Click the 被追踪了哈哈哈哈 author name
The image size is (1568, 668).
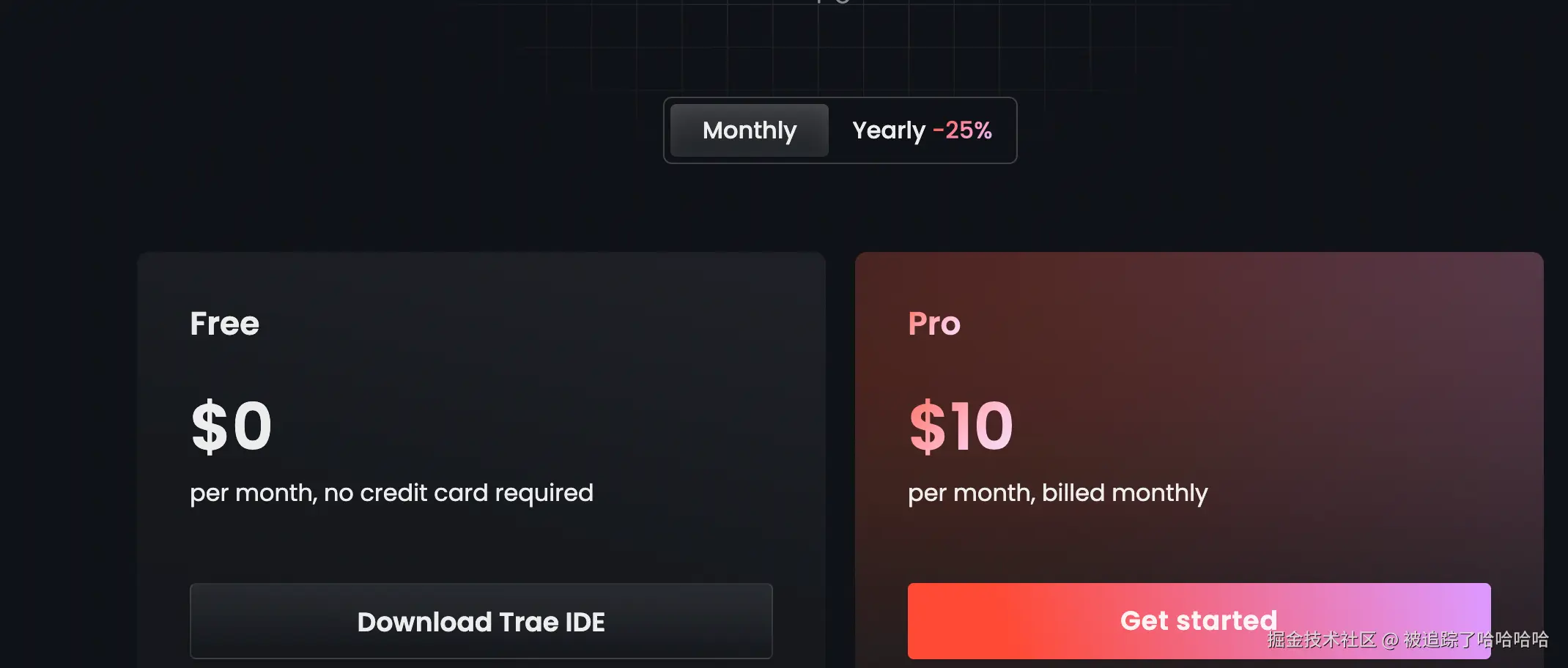(x=1476, y=640)
